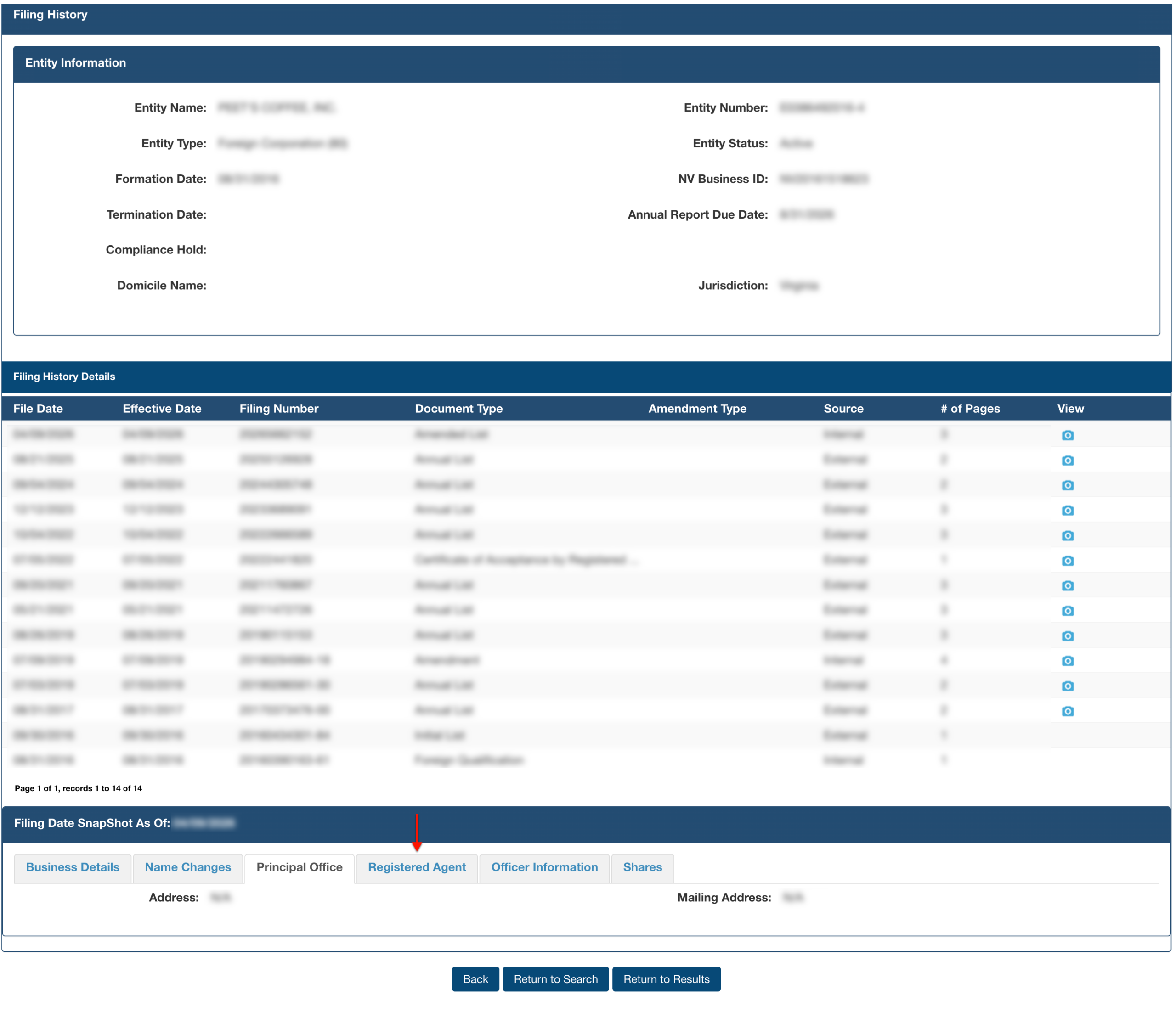Viewport: 1176px width, 1023px height.
Task: Show the Officer Information tab
Action: [544, 867]
